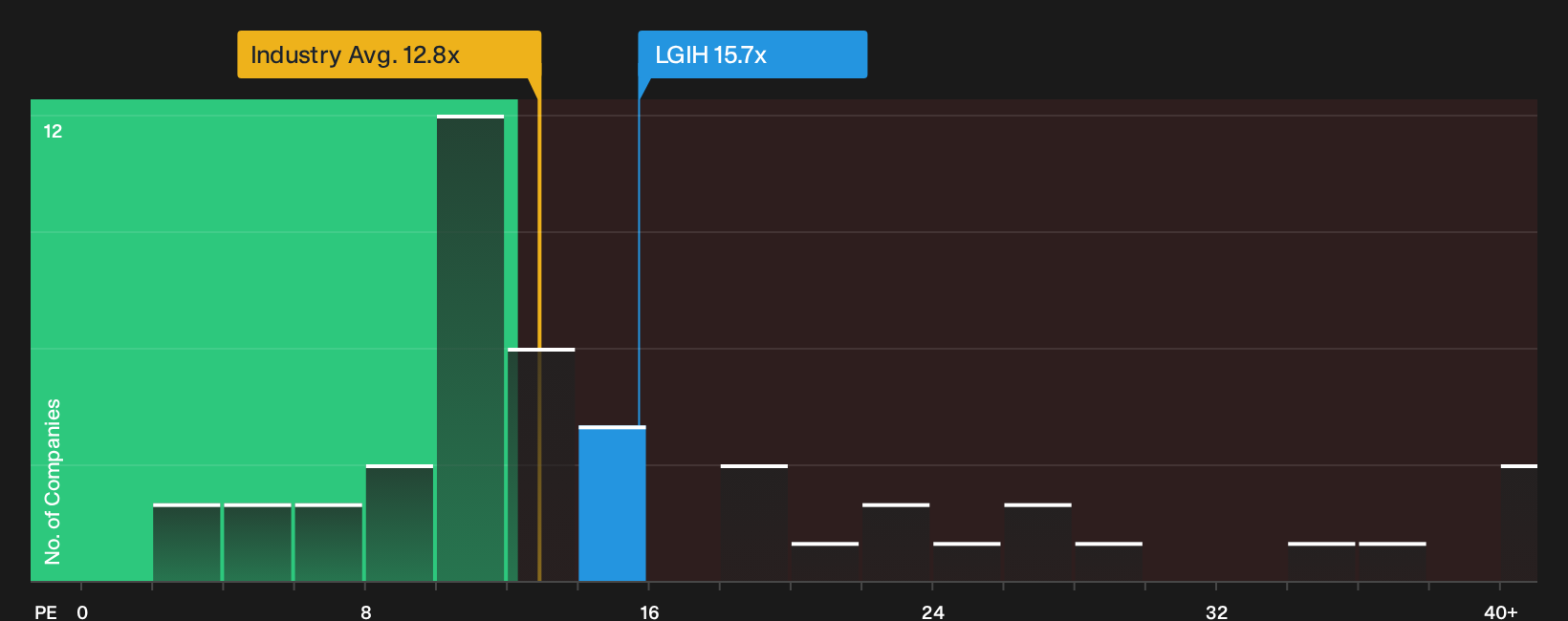Viewport: 1568px width, 621px height.
Task: Click the 'No. of Companies' axis title
Action: tap(53, 482)
